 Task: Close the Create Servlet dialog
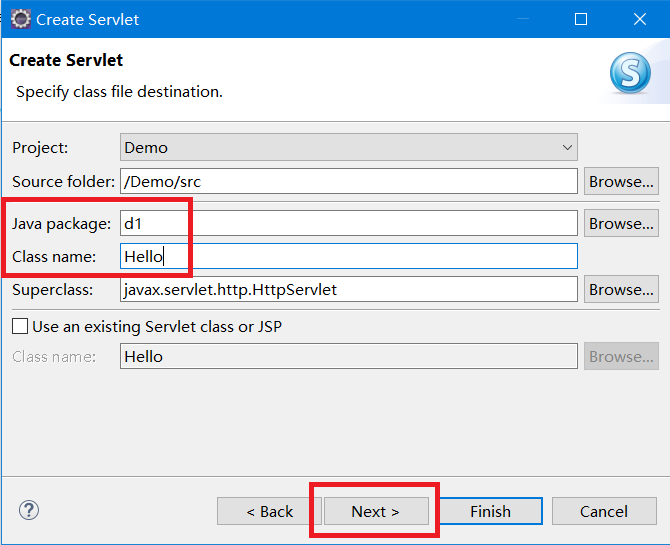(639, 19)
